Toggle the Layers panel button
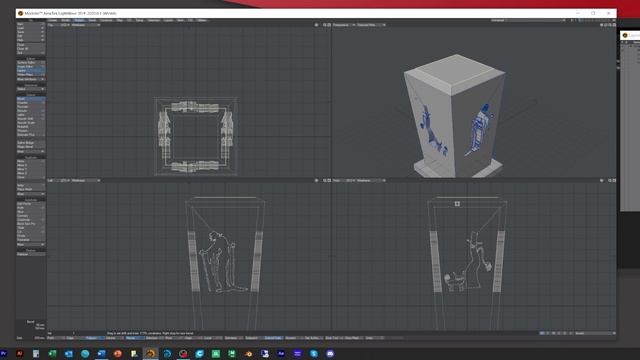 click(31, 71)
